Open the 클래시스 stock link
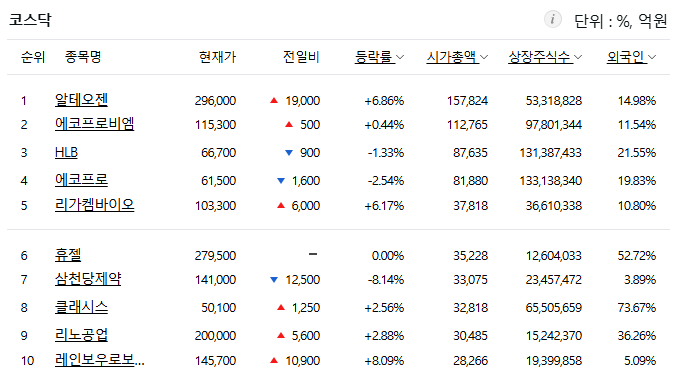The width and height of the screenshot is (688, 383). coord(81,307)
